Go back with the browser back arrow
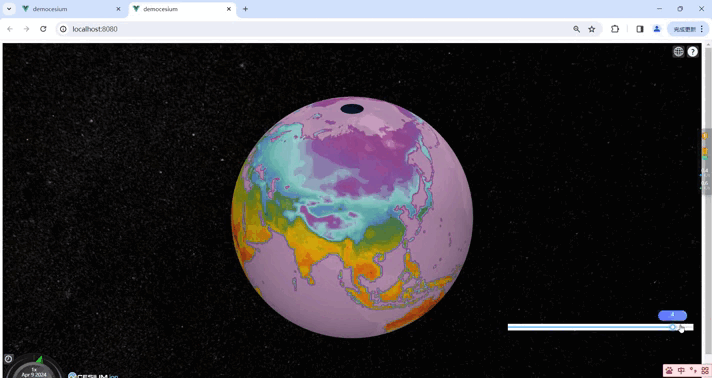The image size is (712, 378). [10, 29]
